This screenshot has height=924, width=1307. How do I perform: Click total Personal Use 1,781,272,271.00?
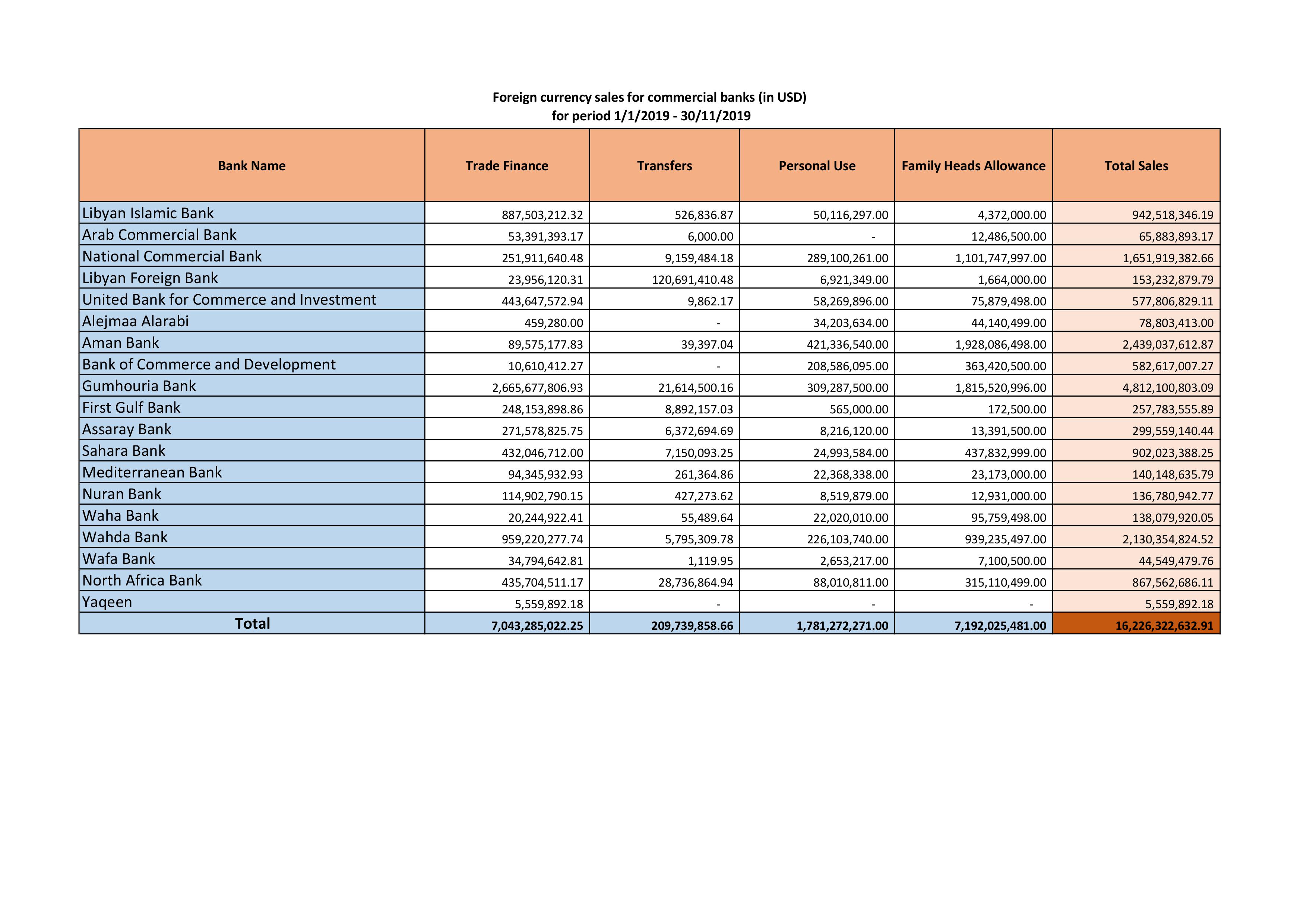[x=842, y=626]
